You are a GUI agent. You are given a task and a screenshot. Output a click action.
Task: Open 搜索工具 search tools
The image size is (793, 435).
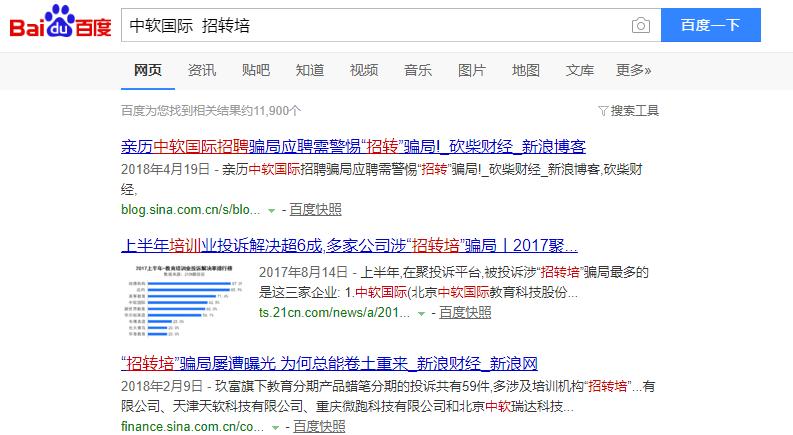click(x=635, y=111)
